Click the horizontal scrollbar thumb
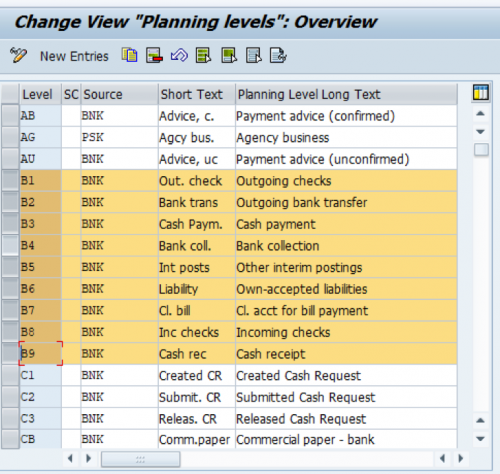This screenshot has height=474, width=500. [x=141, y=459]
